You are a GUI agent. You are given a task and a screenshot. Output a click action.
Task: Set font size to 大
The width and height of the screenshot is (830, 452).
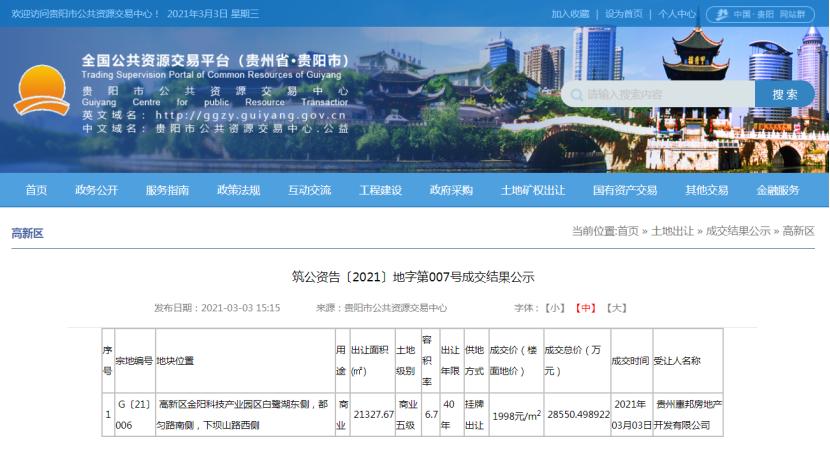[x=617, y=308]
